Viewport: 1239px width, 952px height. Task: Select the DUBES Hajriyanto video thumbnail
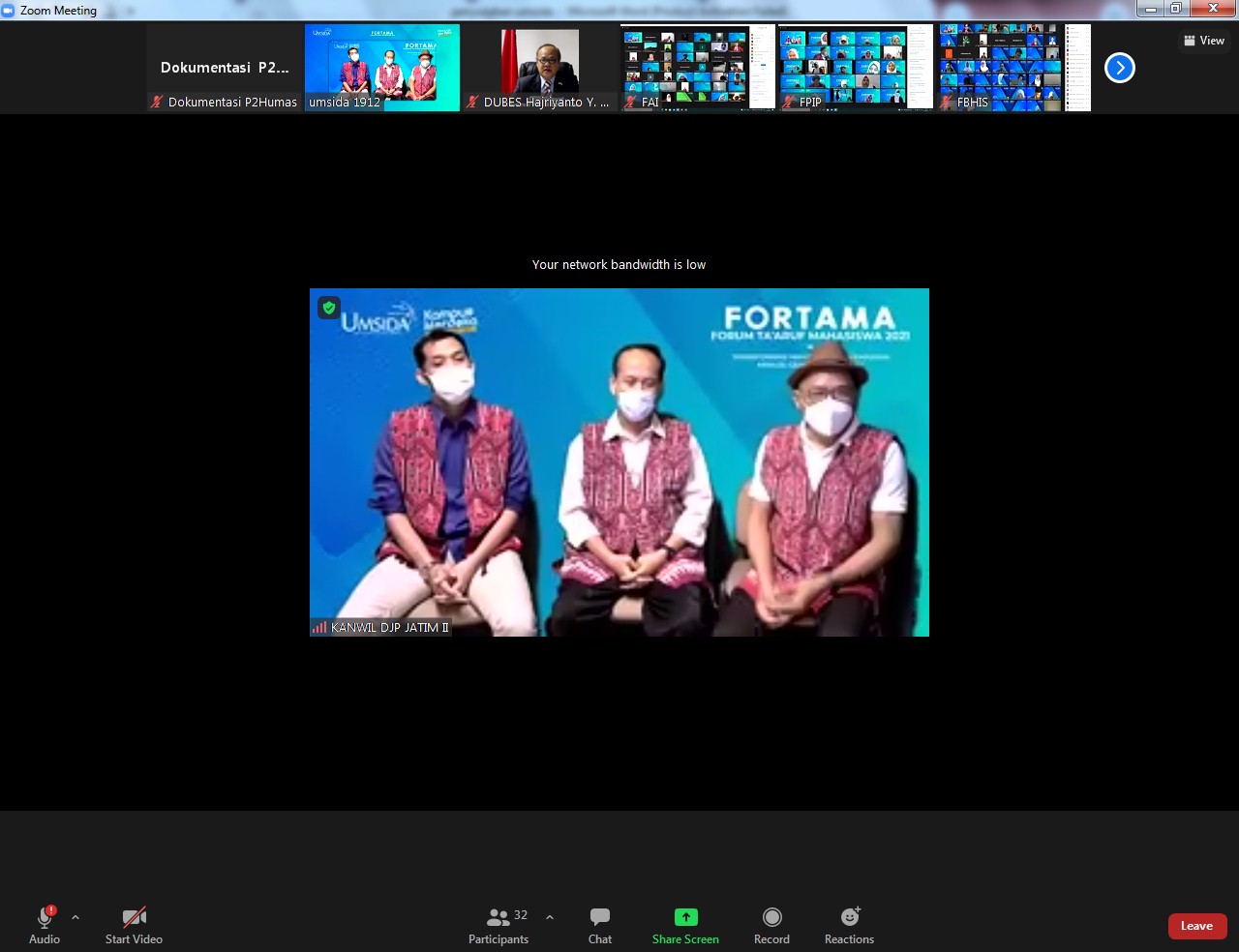pyautogui.click(x=539, y=66)
